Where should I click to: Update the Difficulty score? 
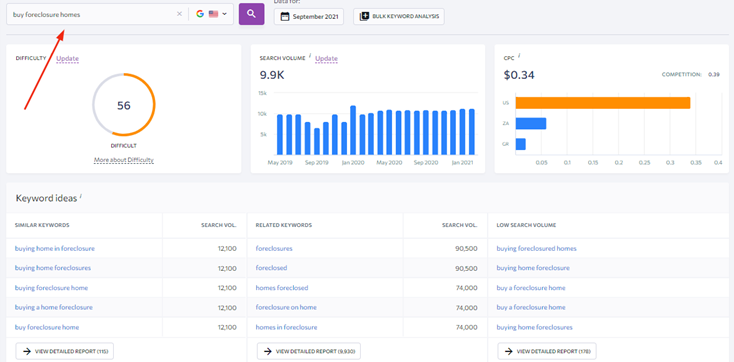[x=67, y=59]
